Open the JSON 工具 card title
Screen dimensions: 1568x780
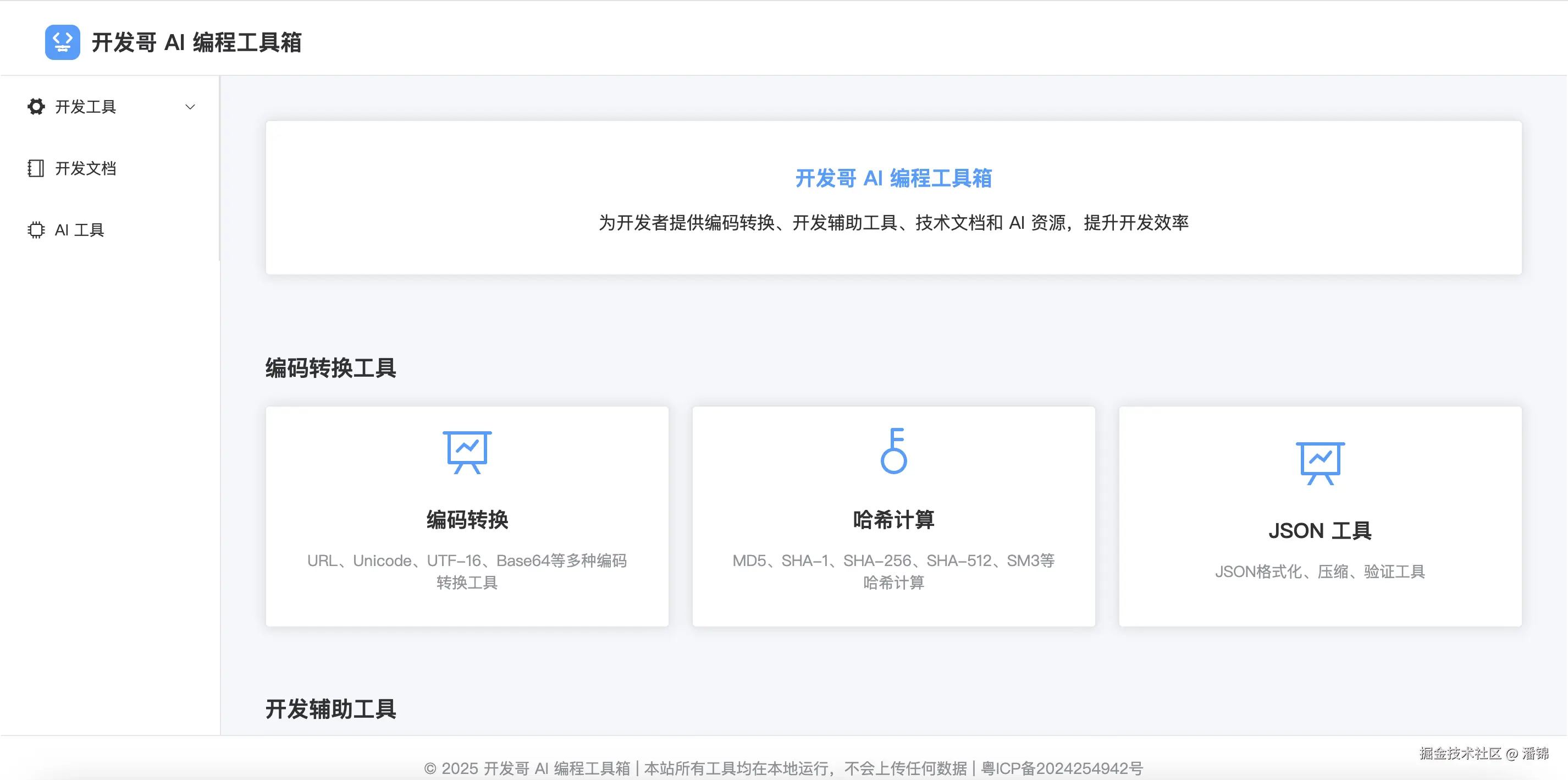pyautogui.click(x=1319, y=530)
